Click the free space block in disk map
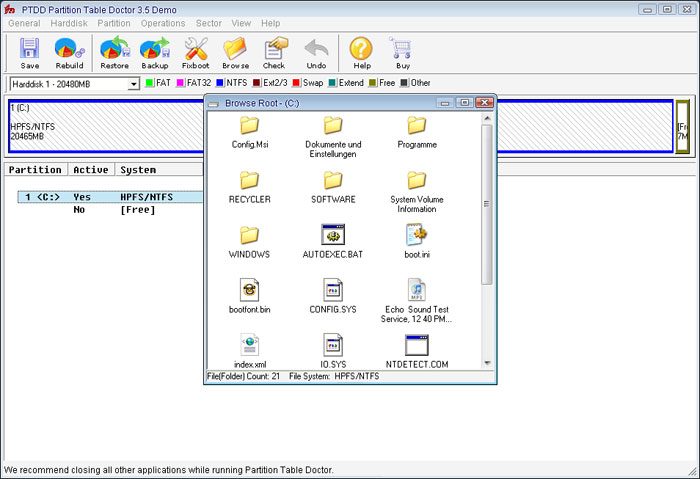This screenshot has width=700, height=479. (x=683, y=127)
